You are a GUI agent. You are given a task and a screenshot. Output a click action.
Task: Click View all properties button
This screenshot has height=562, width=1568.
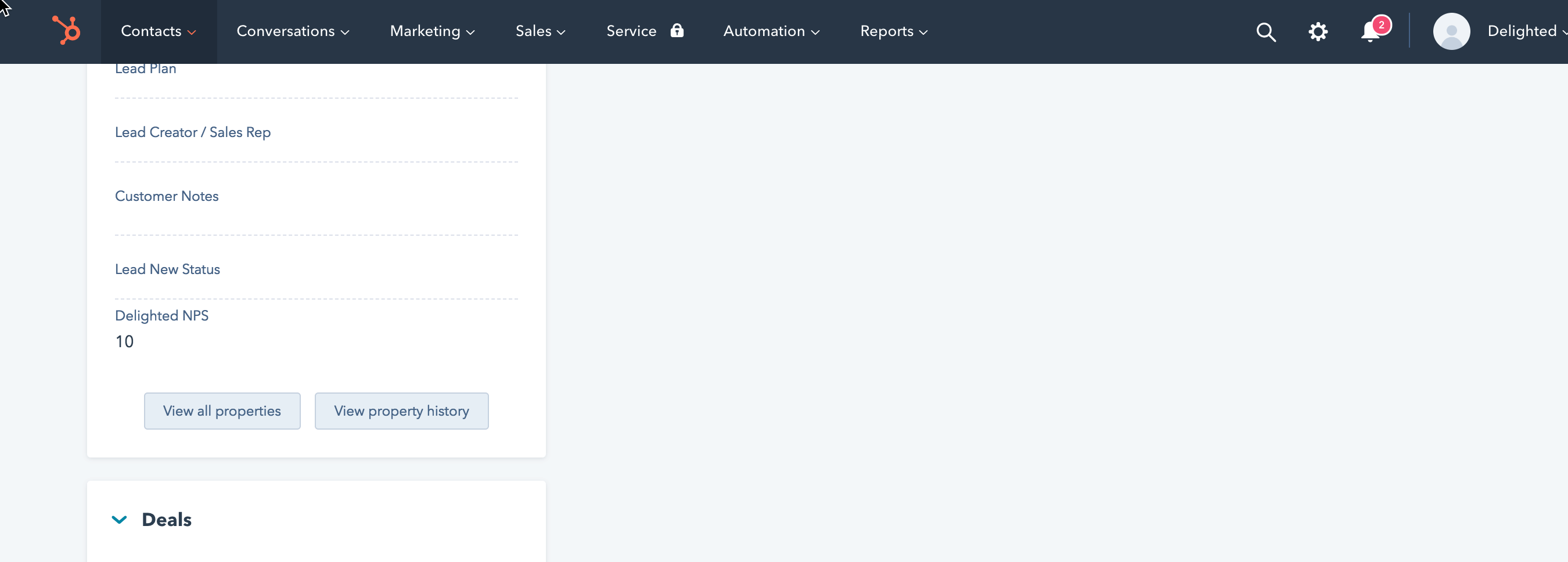[x=222, y=411]
